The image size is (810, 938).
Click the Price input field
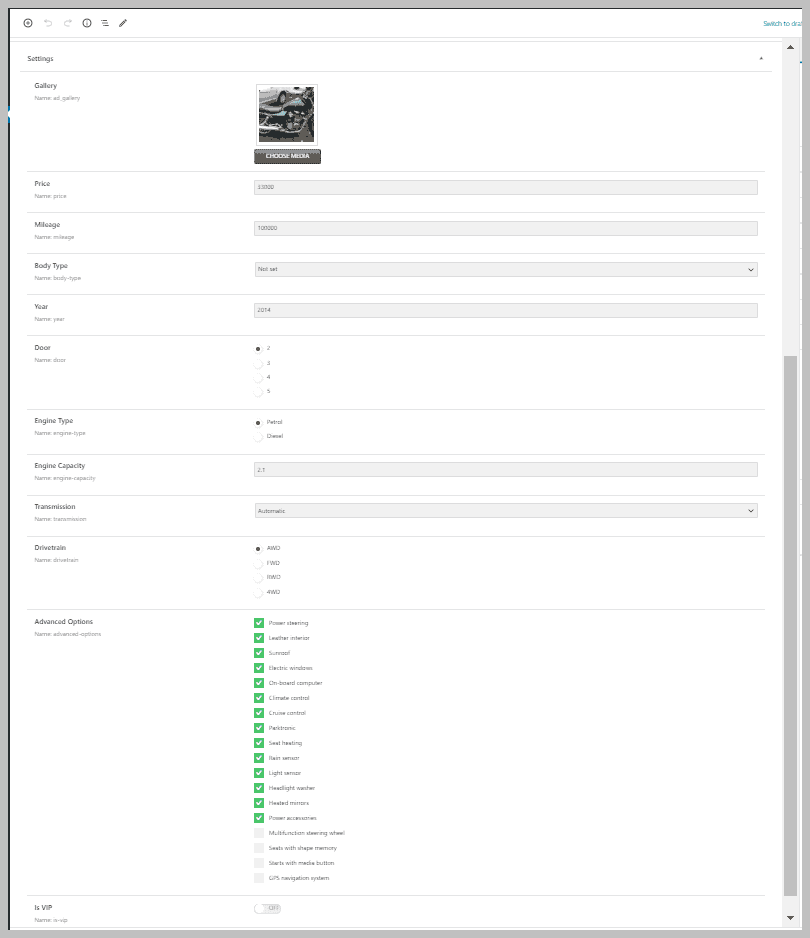point(505,186)
